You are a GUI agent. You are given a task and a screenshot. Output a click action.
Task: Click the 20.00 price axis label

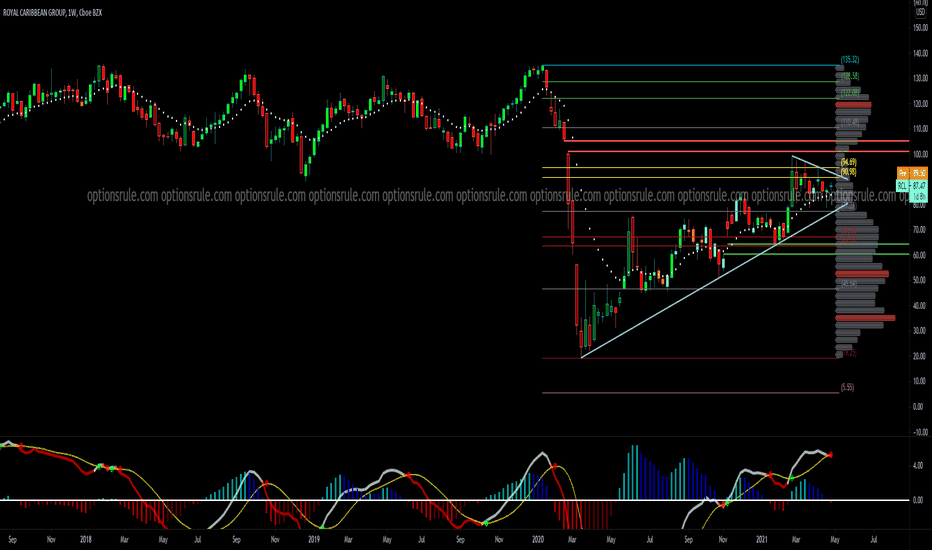pos(920,356)
